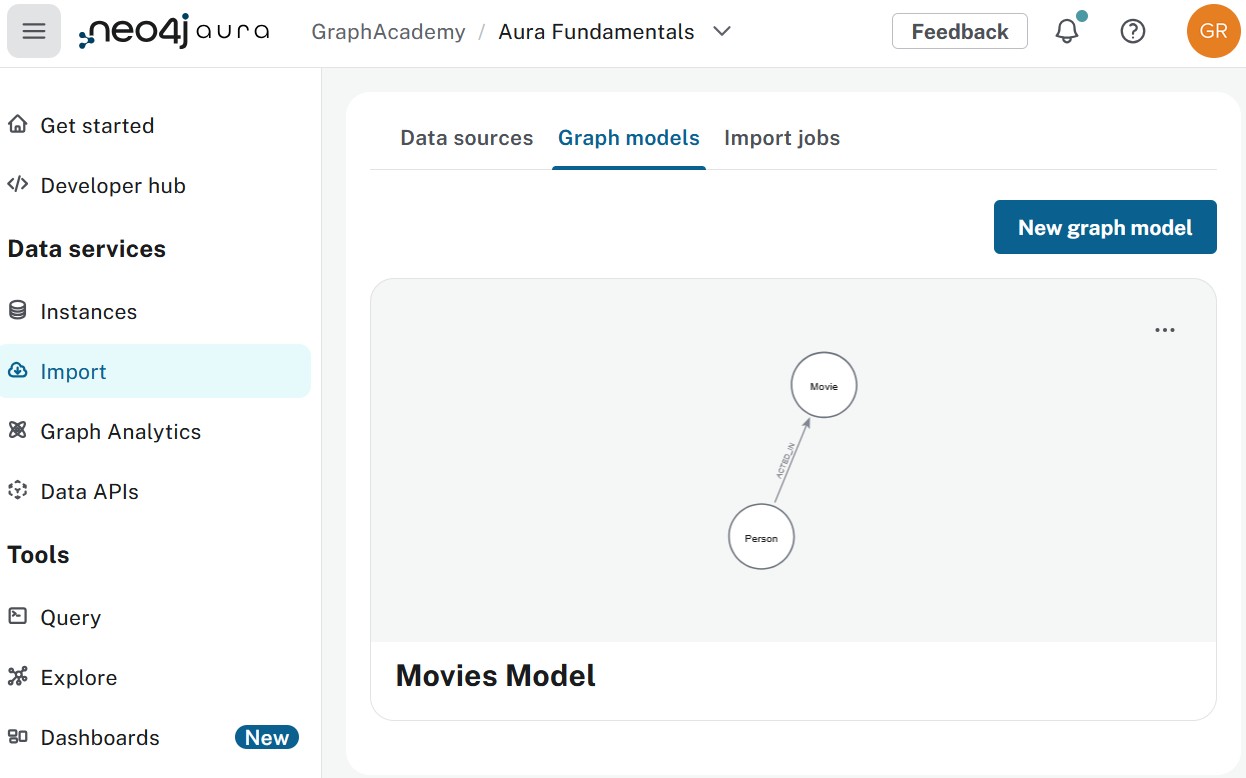Screen dimensions: 1246x778
Task: Open the Explore tool
Action: (78, 677)
